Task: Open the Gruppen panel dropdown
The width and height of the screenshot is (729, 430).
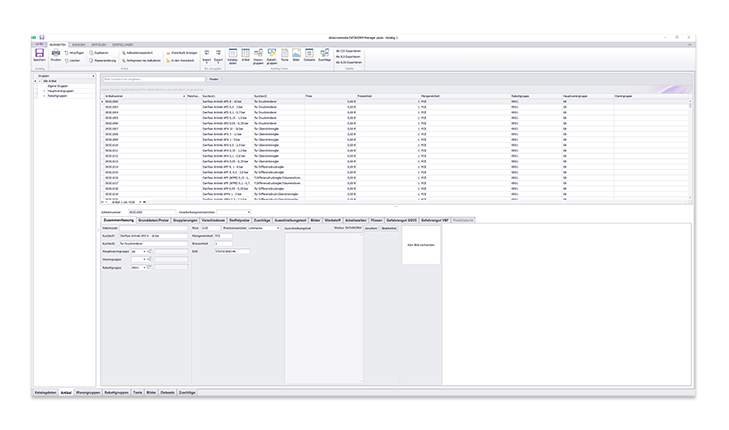Action: coord(93,76)
